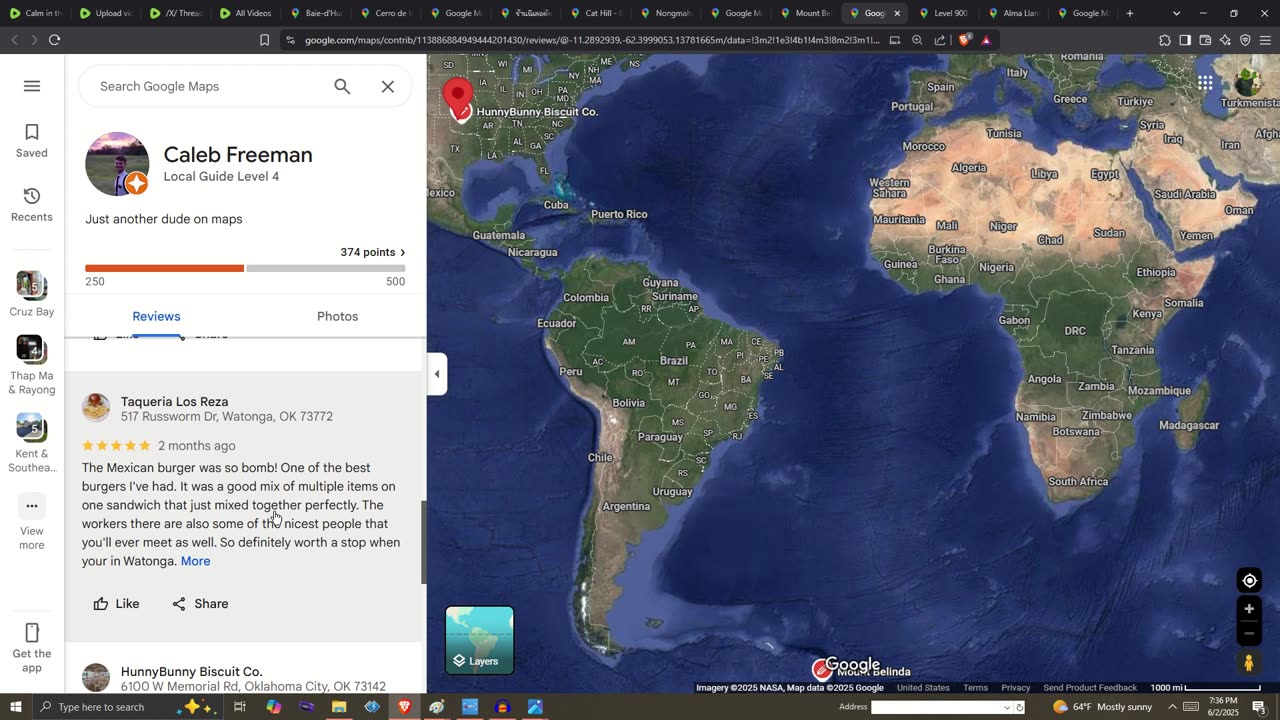Open the Terms link
This screenshot has height=720, width=1280.
pyautogui.click(x=975, y=688)
